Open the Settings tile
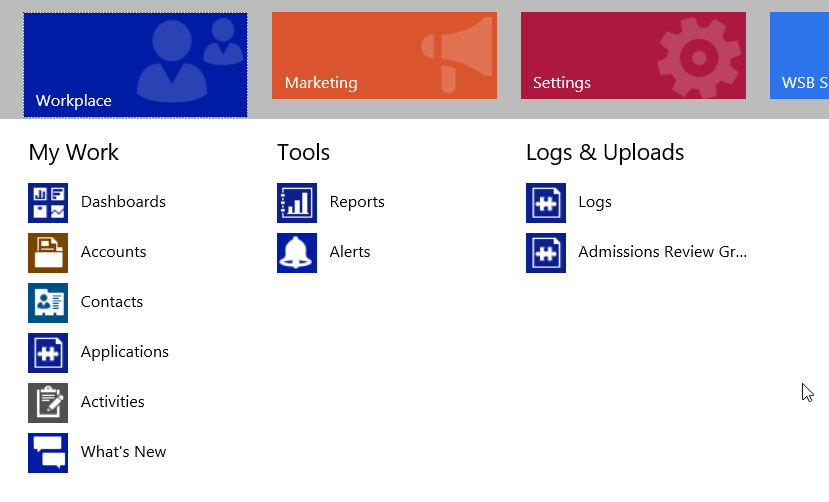This screenshot has width=829, height=502. point(633,56)
